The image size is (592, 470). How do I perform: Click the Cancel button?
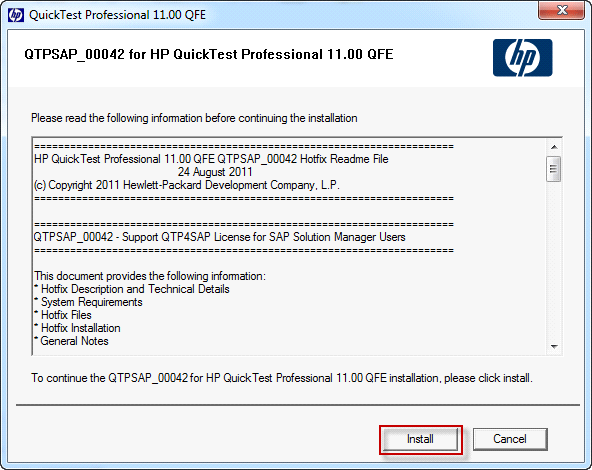coord(510,439)
